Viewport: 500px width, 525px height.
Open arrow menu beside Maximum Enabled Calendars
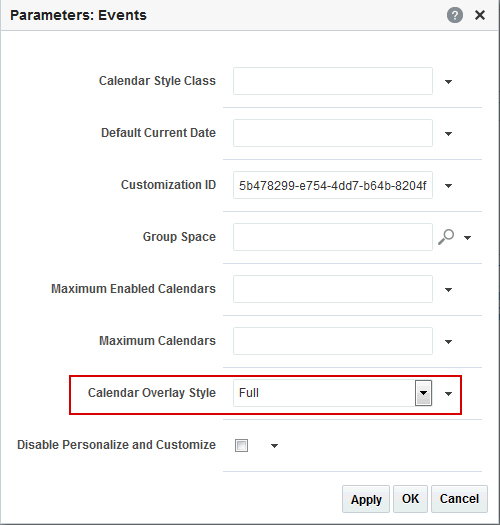[x=448, y=290]
